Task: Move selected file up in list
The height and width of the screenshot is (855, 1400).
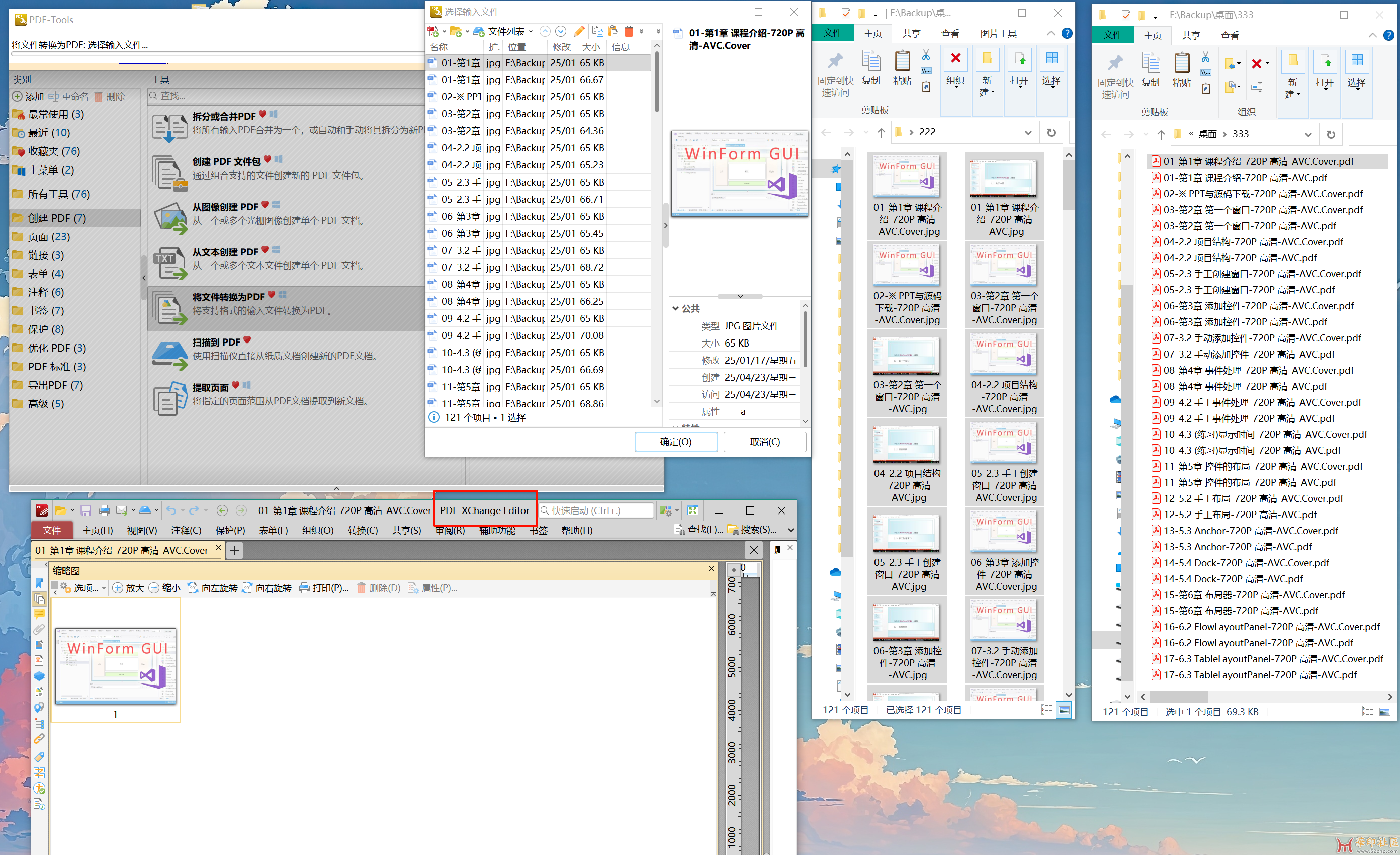Action: pyautogui.click(x=545, y=31)
